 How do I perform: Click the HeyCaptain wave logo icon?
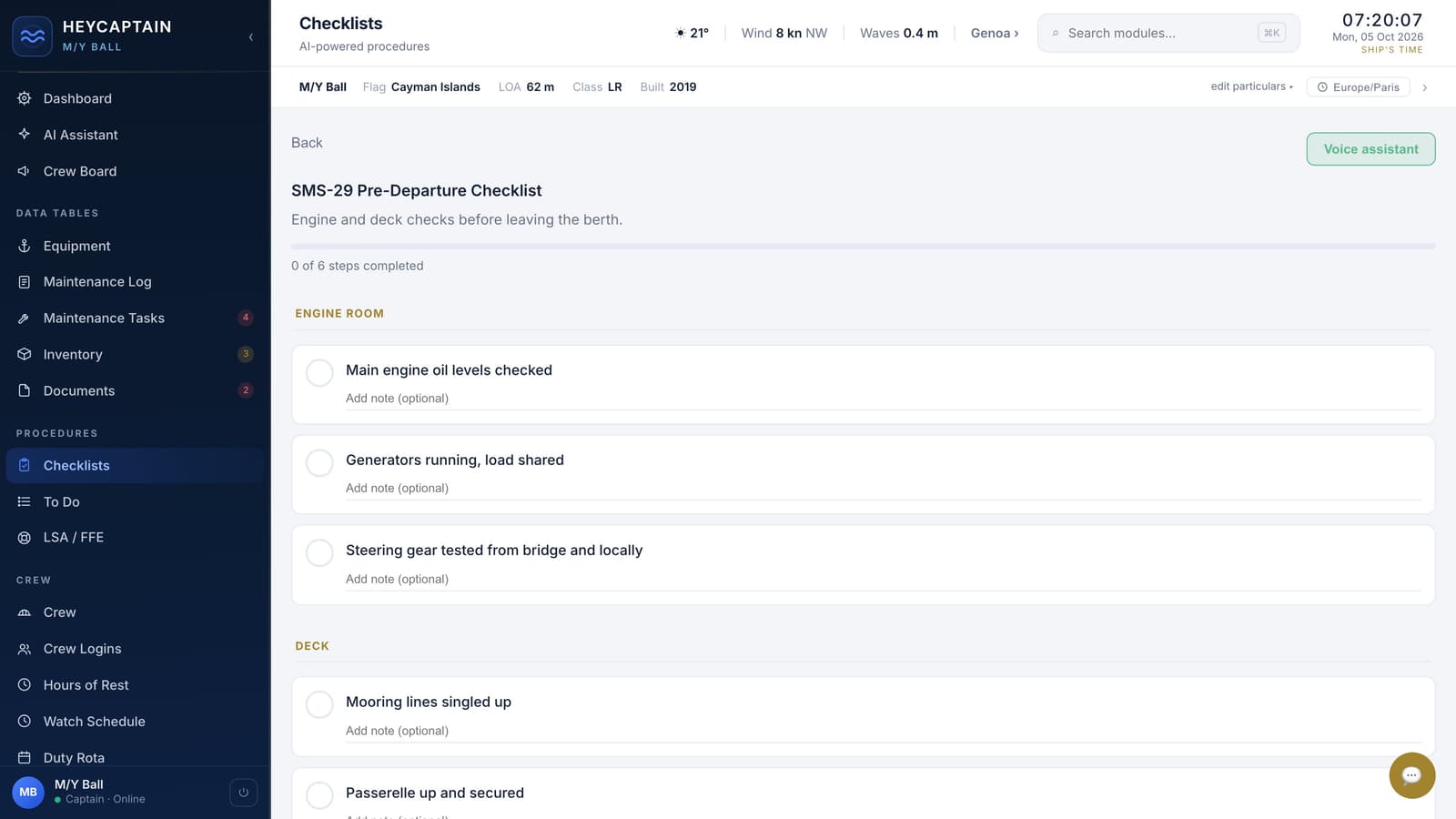click(x=32, y=36)
